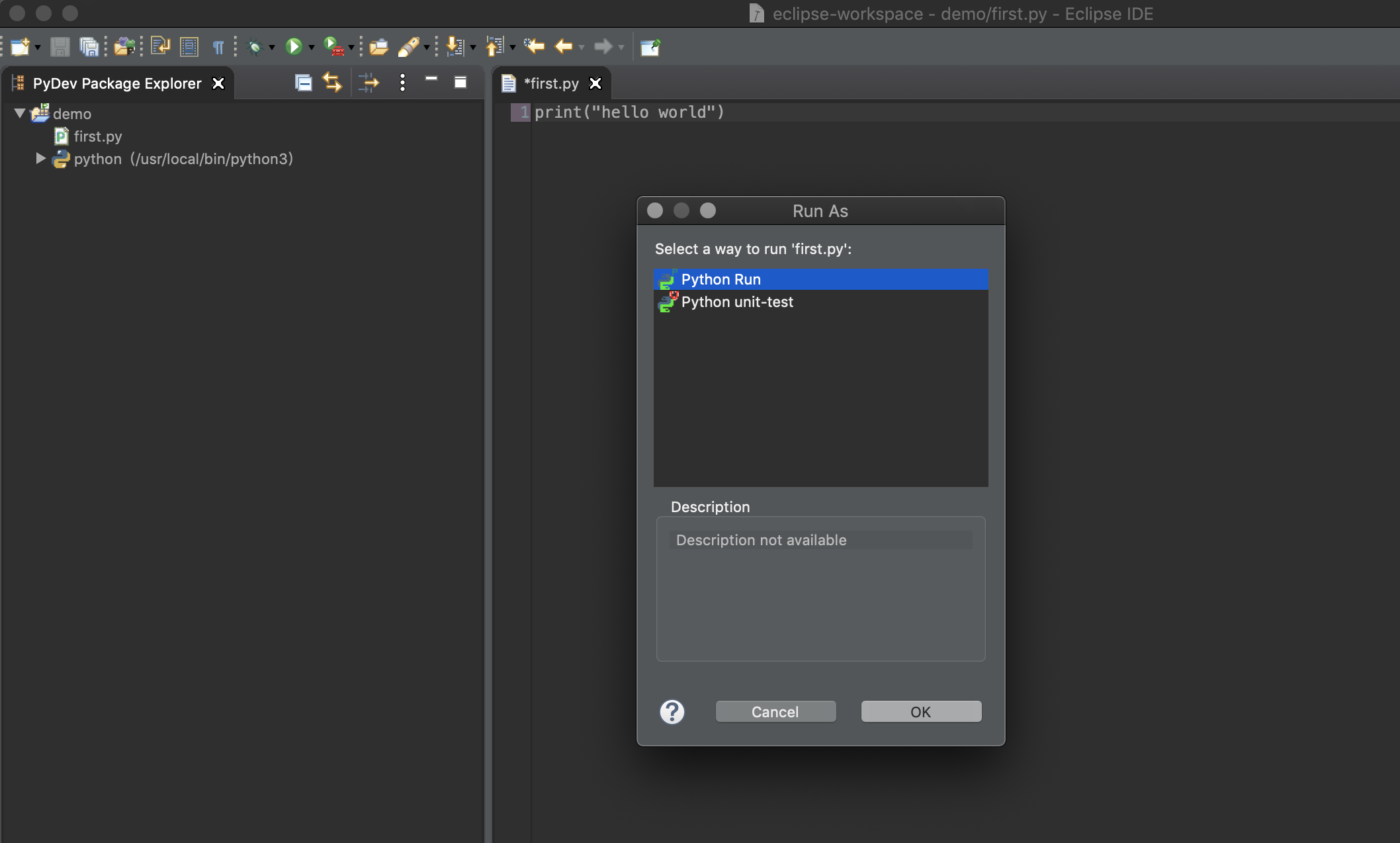Image resolution: width=1400 pixels, height=843 pixels.
Task: Select first.py in the package explorer
Action: coord(97,136)
